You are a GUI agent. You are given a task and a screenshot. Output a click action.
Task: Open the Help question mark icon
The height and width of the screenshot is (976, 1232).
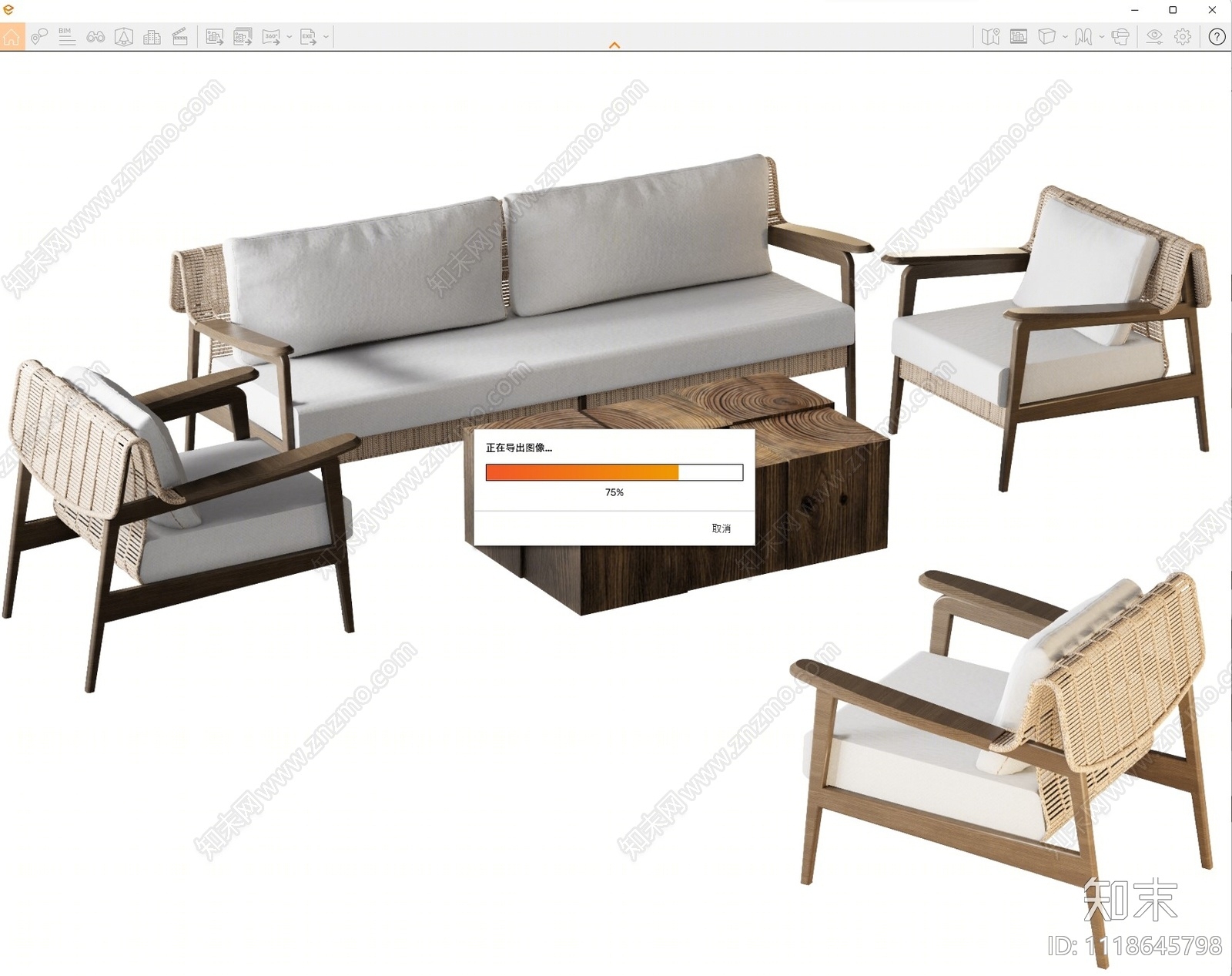[x=1217, y=36]
